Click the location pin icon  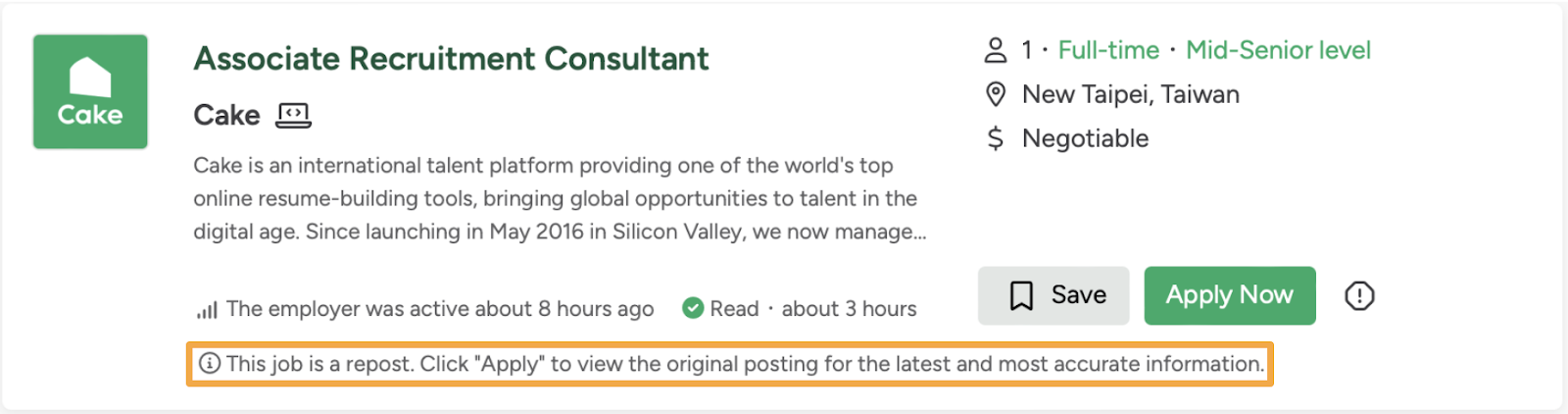click(x=996, y=94)
